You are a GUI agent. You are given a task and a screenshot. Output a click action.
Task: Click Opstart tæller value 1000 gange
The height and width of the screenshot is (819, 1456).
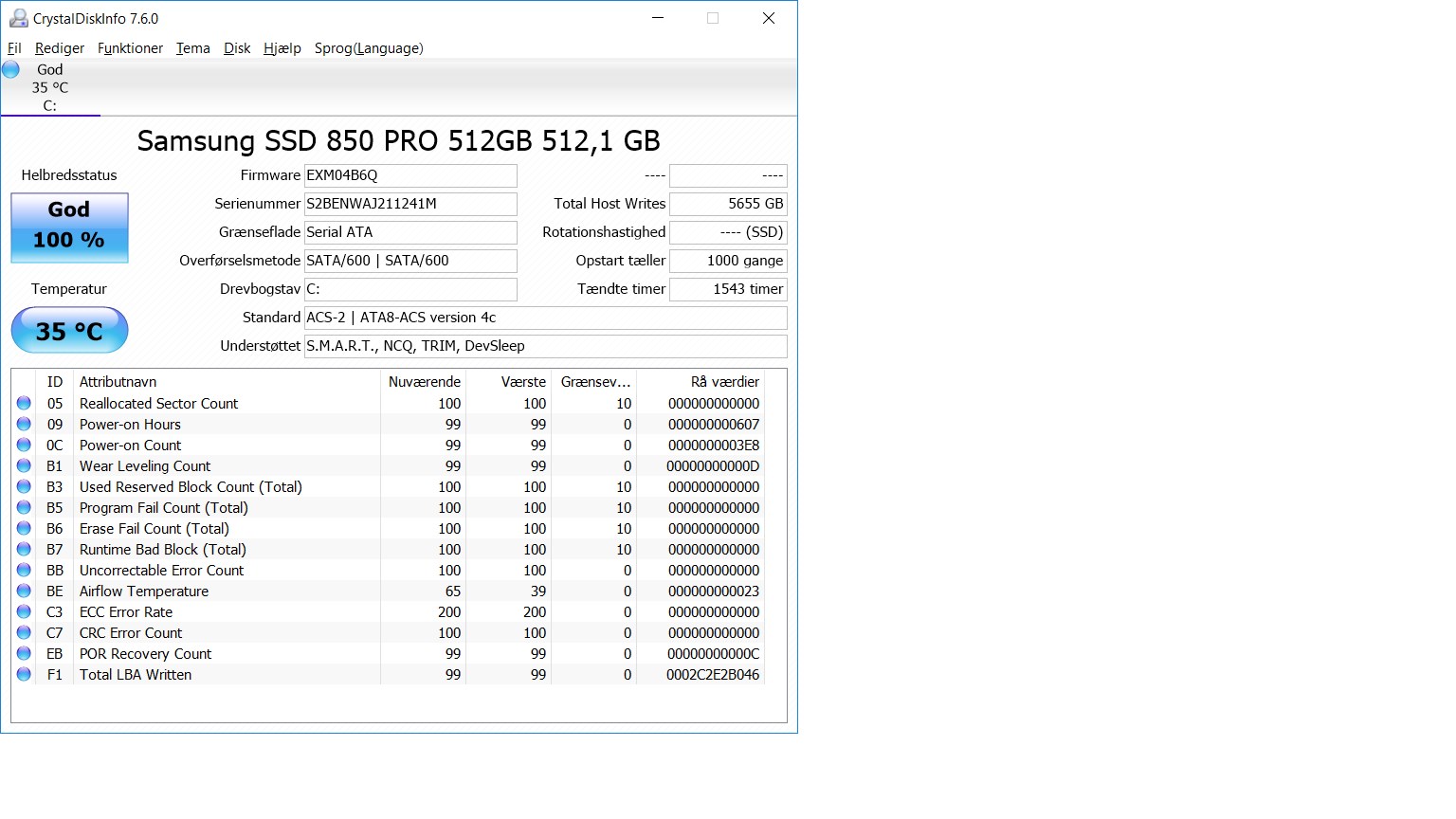coord(728,261)
